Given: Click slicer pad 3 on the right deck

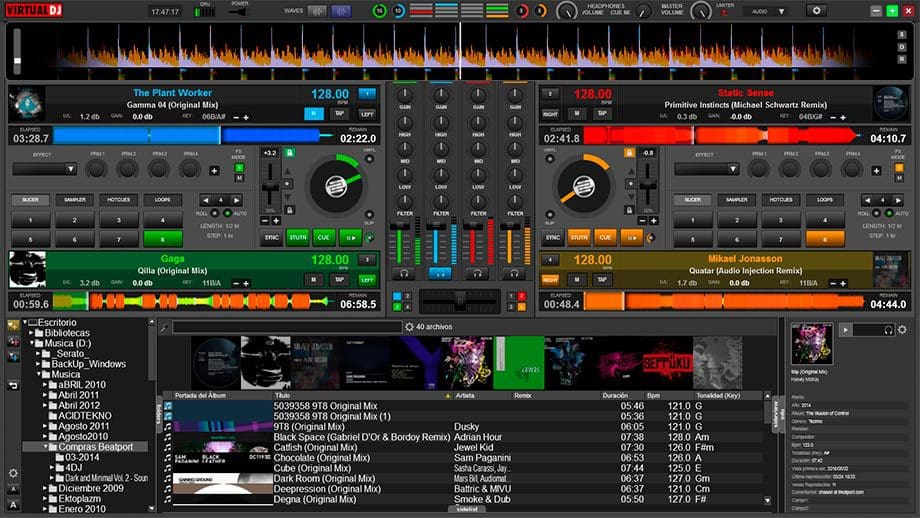Looking at the screenshot, I should point(780,221).
